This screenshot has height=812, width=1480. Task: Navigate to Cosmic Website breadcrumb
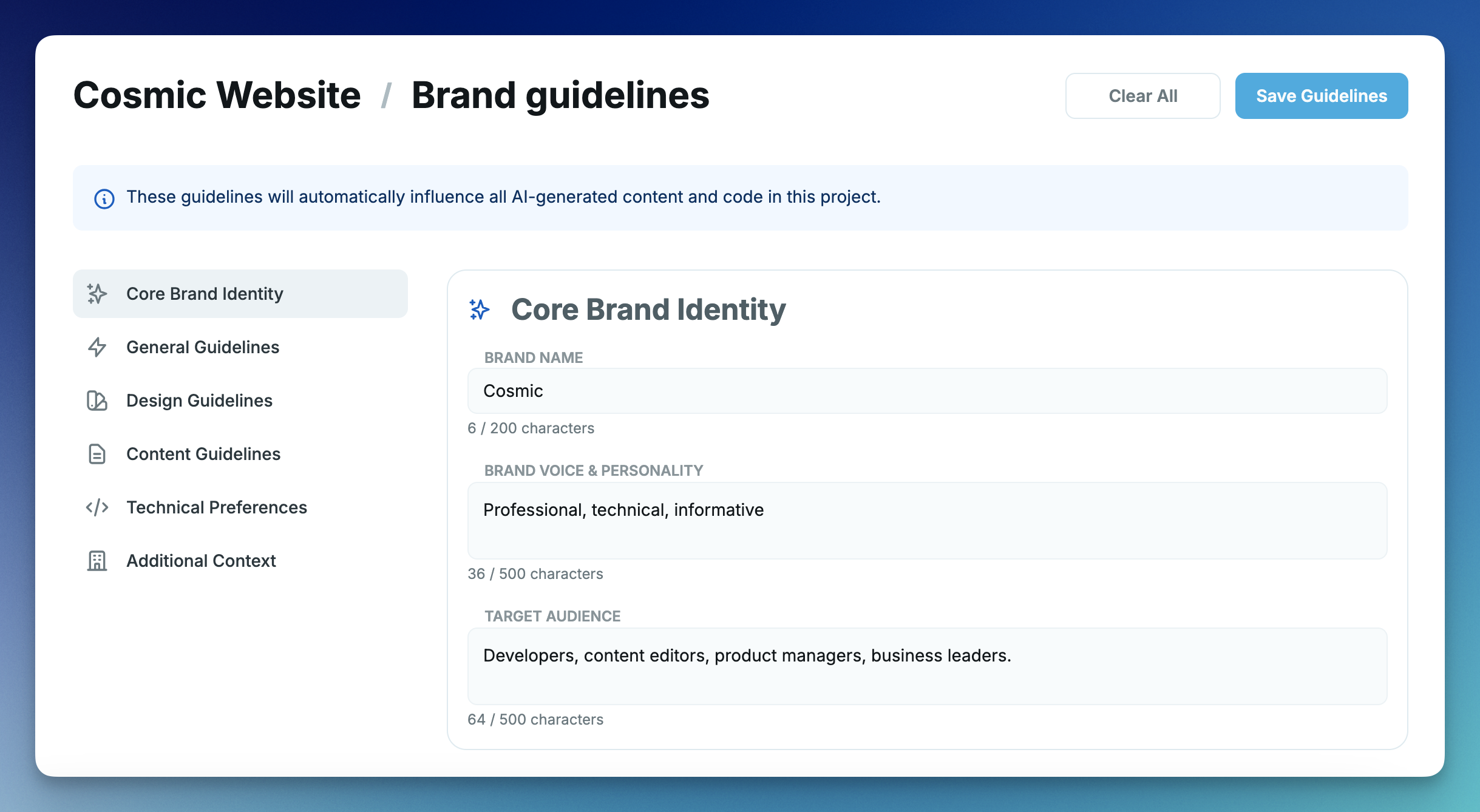click(217, 95)
